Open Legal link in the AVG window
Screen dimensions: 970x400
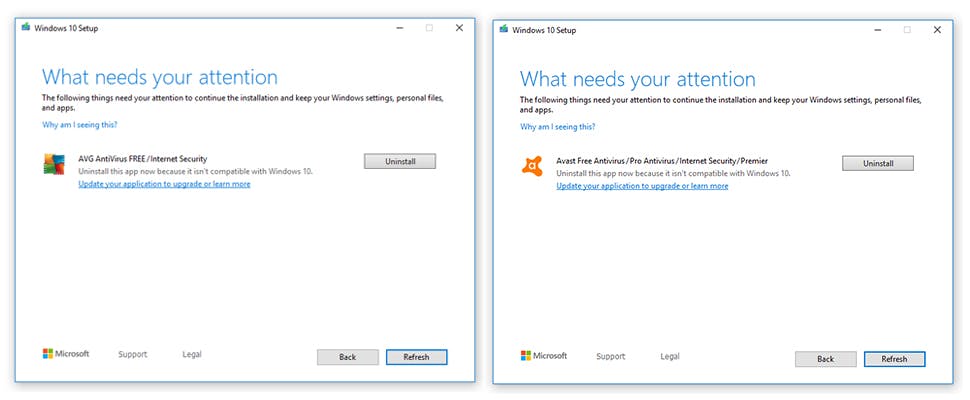point(192,354)
